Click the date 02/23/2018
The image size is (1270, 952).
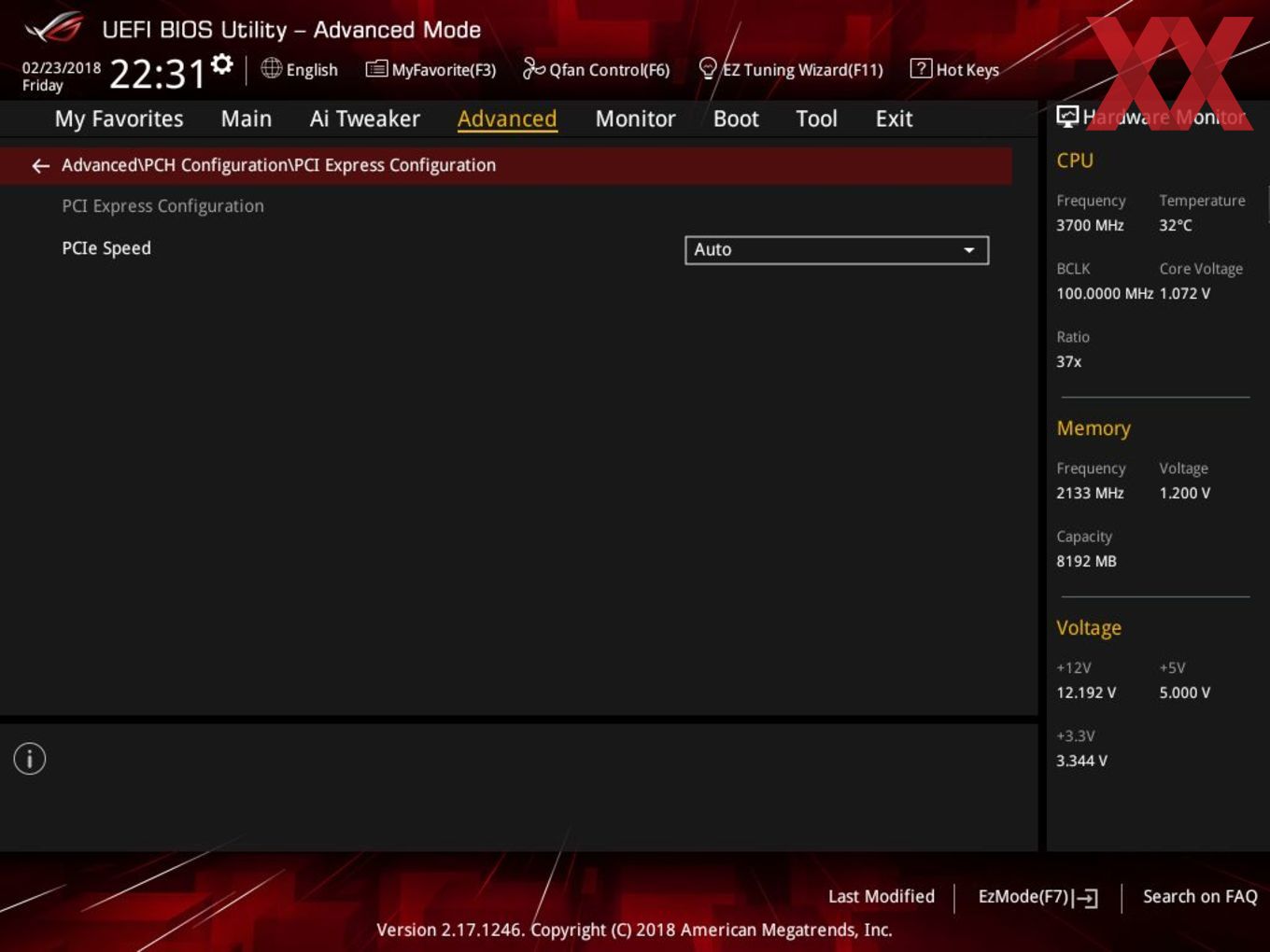[x=62, y=68]
